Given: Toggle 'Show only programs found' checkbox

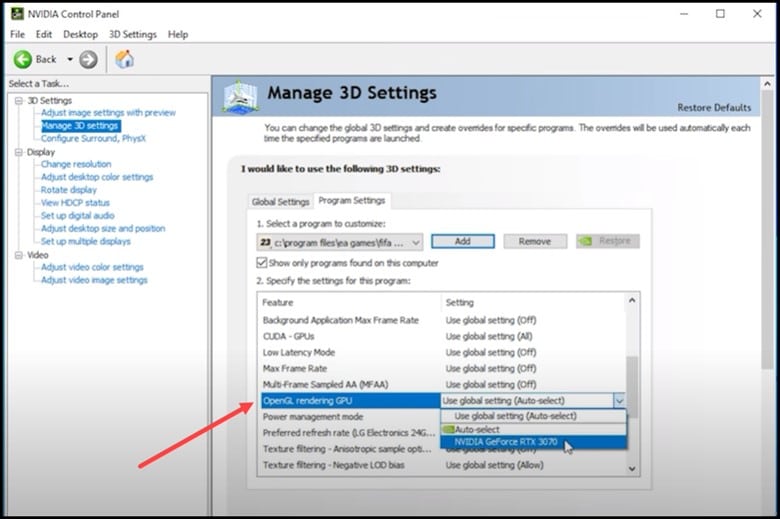Looking at the screenshot, I should pyautogui.click(x=262, y=263).
